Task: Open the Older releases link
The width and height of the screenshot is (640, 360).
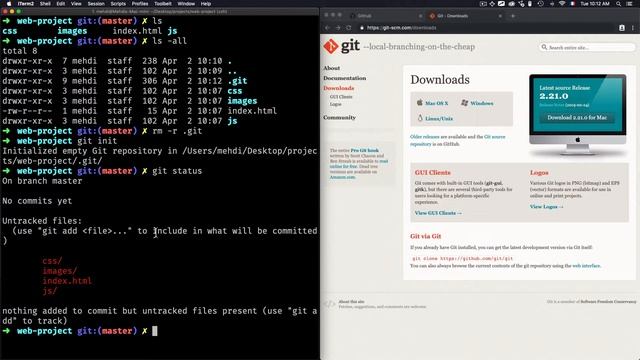Action: (x=424, y=137)
